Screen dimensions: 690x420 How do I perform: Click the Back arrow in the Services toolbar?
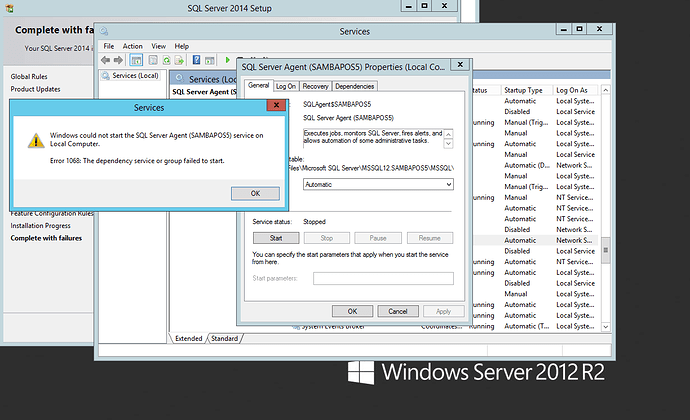click(105, 60)
